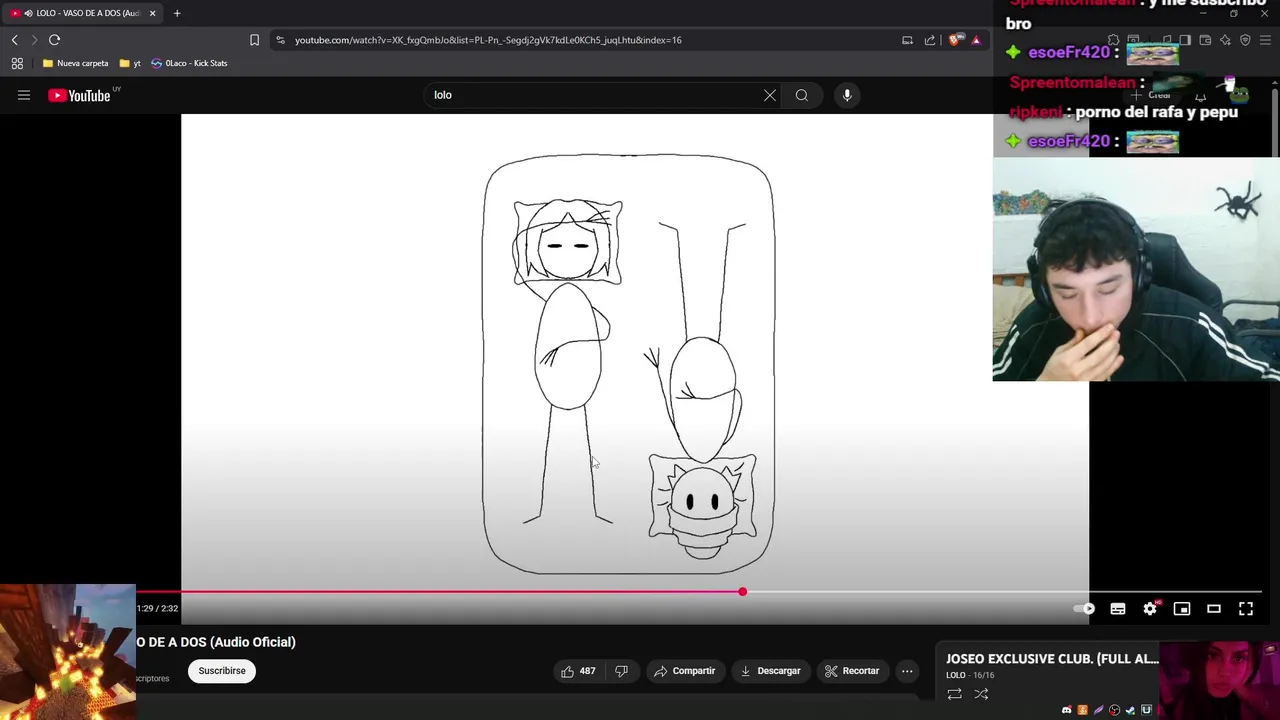1280x720 pixels.
Task: Bookmark this page
Action: [x=254, y=40]
